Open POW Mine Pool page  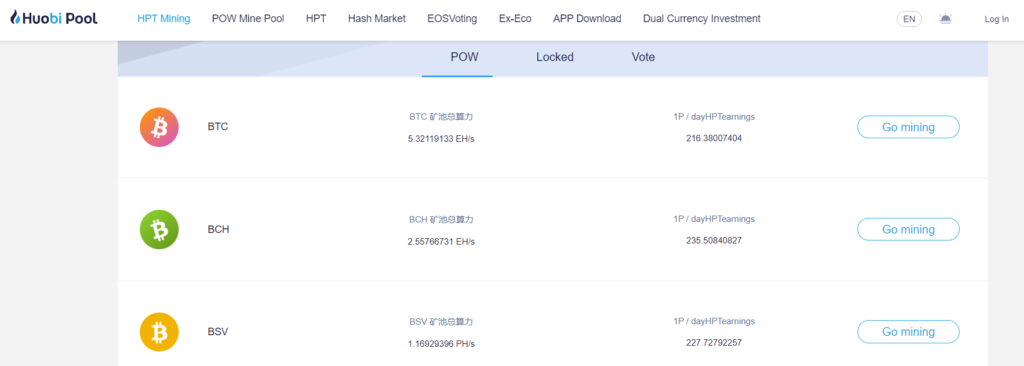[x=248, y=19]
